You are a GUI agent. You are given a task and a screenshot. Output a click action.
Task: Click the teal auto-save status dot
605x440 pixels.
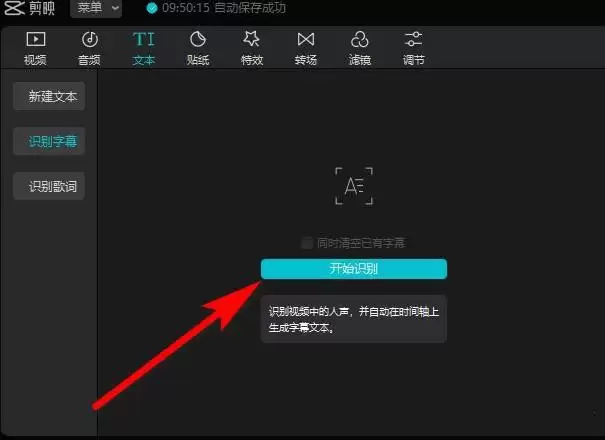[x=152, y=9]
